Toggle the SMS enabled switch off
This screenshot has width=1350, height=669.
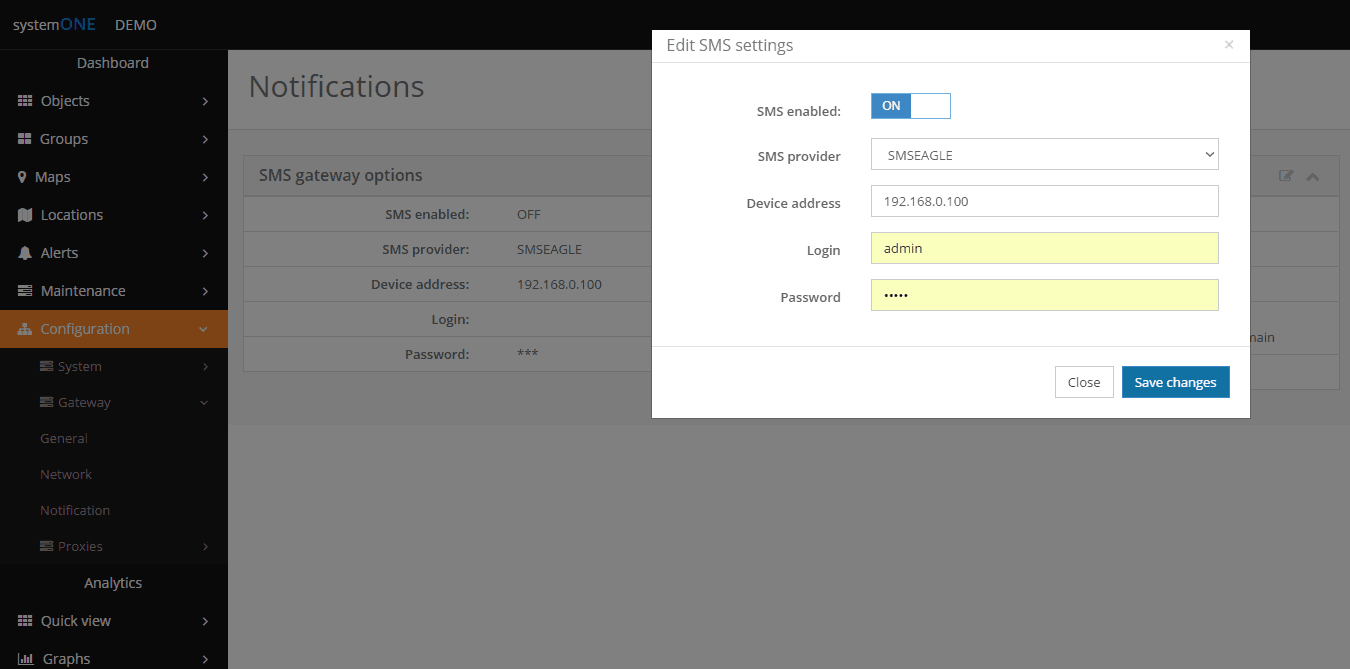pyautogui.click(x=910, y=106)
